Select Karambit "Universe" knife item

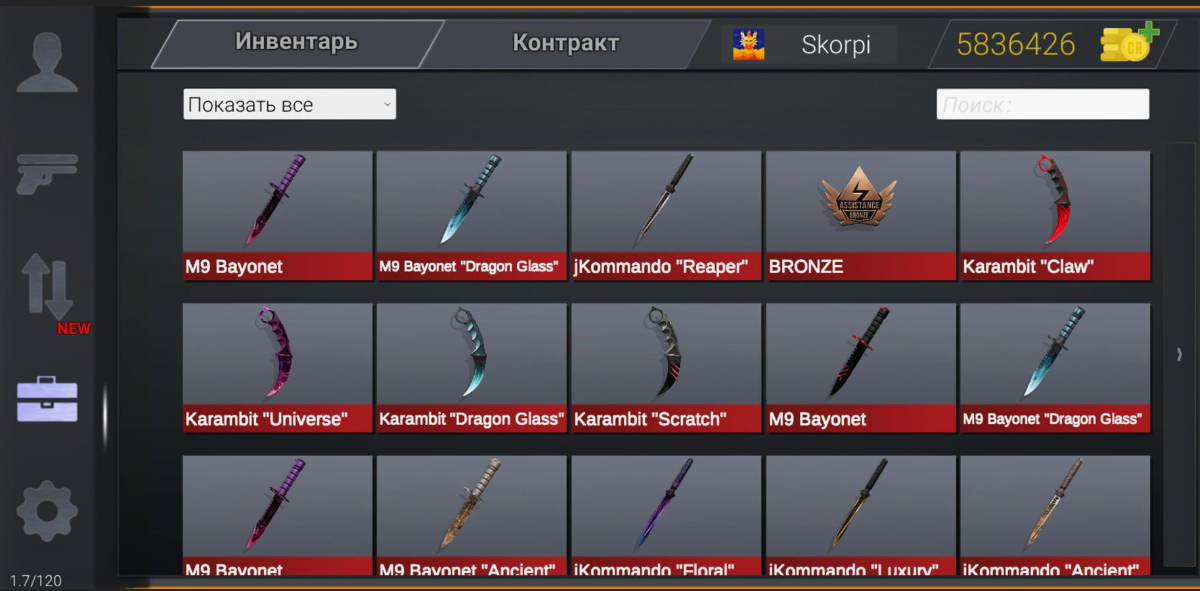[277, 368]
